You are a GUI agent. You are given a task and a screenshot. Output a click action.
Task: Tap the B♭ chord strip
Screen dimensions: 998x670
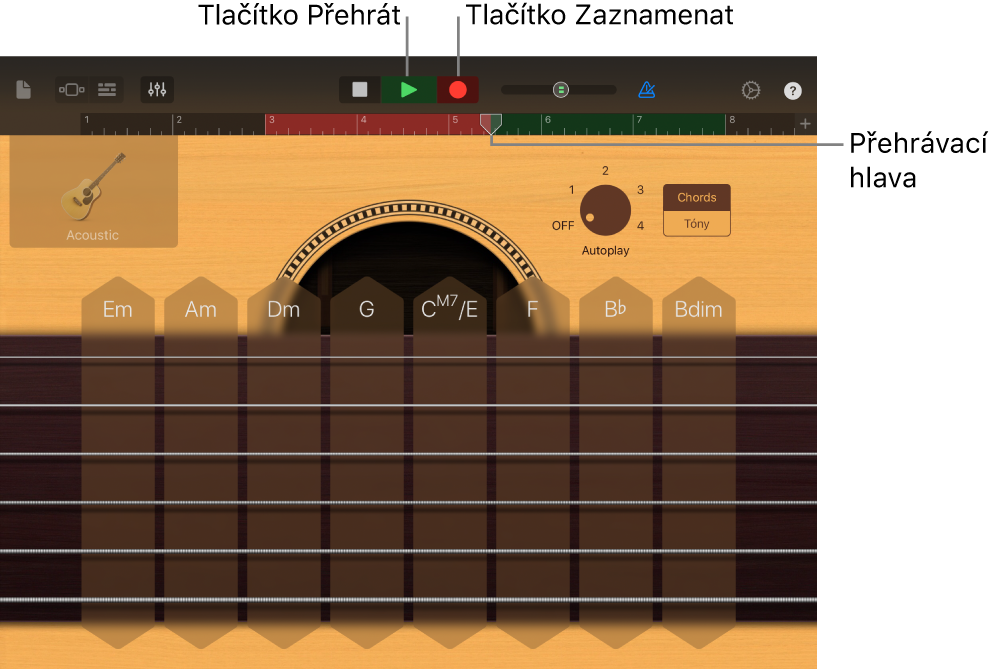(615, 463)
